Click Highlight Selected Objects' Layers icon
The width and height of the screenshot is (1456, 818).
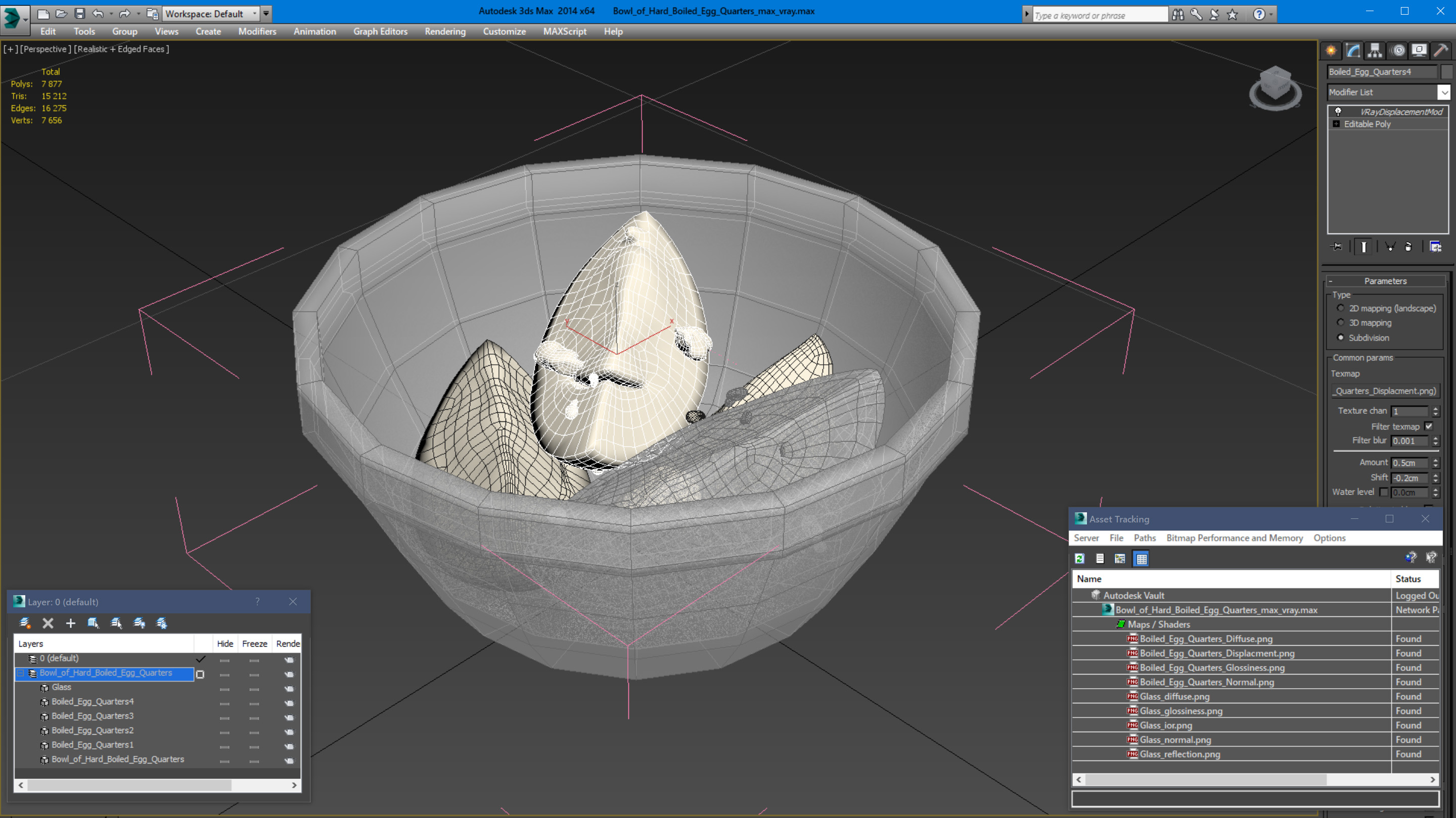[116, 623]
